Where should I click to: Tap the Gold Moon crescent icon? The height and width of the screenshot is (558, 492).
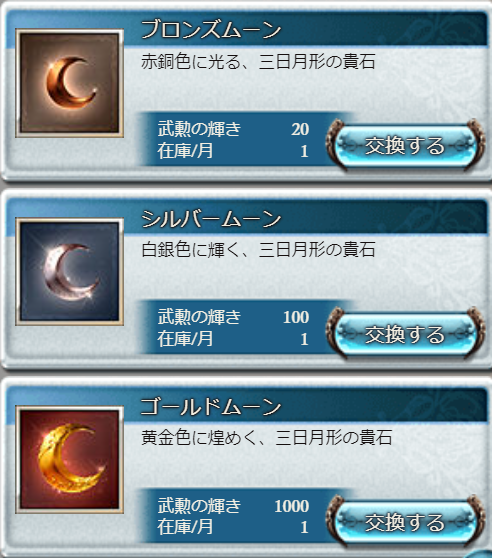pyautogui.click(x=70, y=459)
